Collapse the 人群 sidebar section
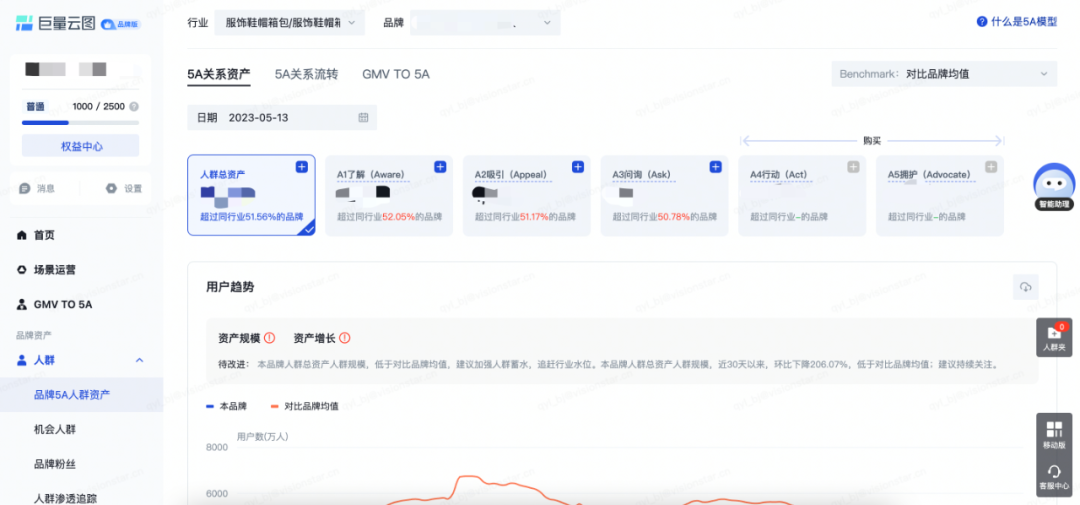Viewport: 1080px width, 505px height. click(x=140, y=360)
